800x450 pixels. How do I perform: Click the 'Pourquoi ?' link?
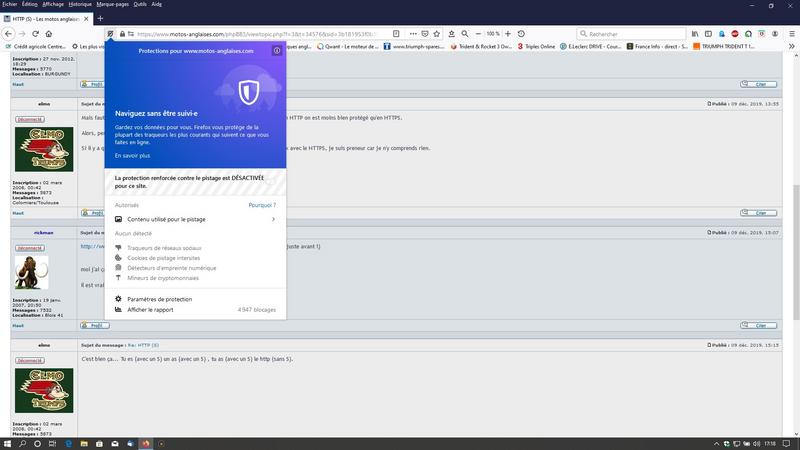pyautogui.click(x=262, y=205)
